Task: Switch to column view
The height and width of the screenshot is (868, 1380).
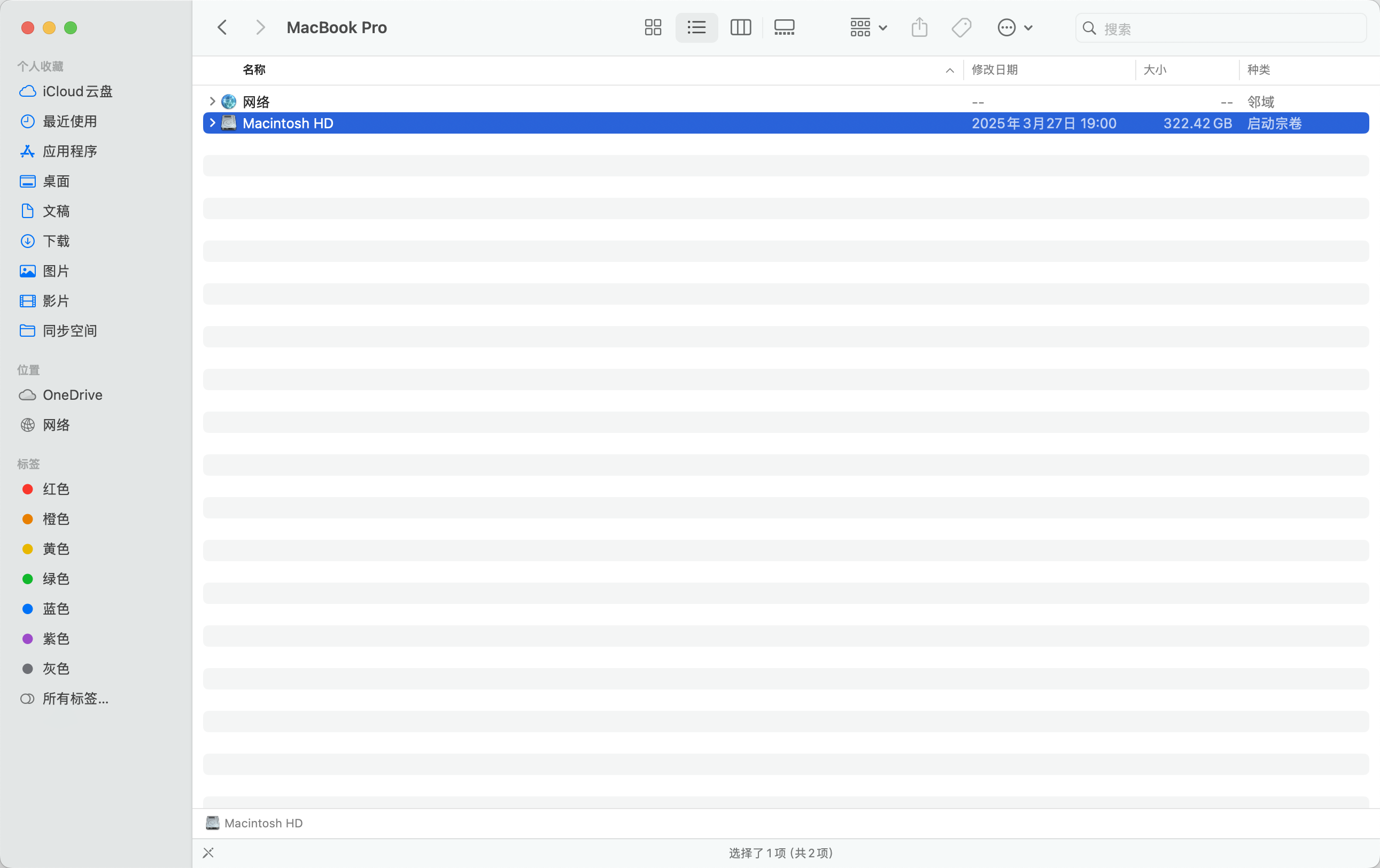Action: coord(740,27)
